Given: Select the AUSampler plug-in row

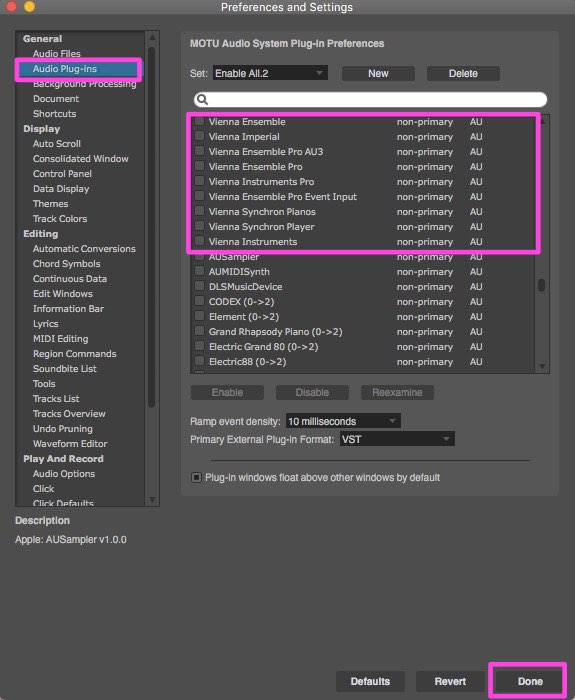Looking at the screenshot, I should pyautogui.click(x=363, y=257).
